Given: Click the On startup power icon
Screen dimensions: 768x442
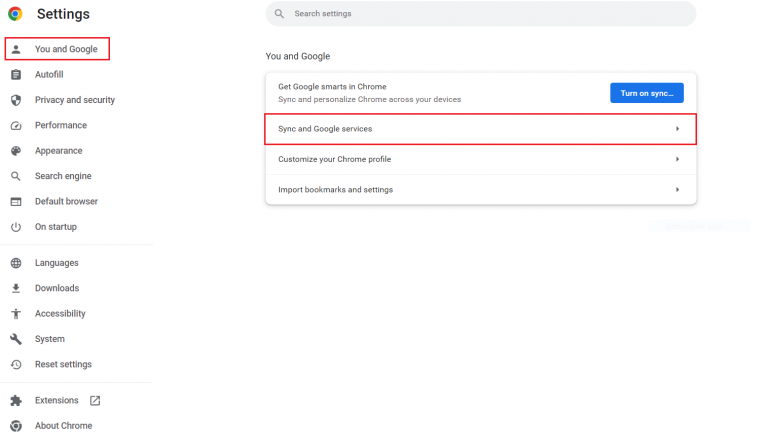Looking at the screenshot, I should click(16, 227).
